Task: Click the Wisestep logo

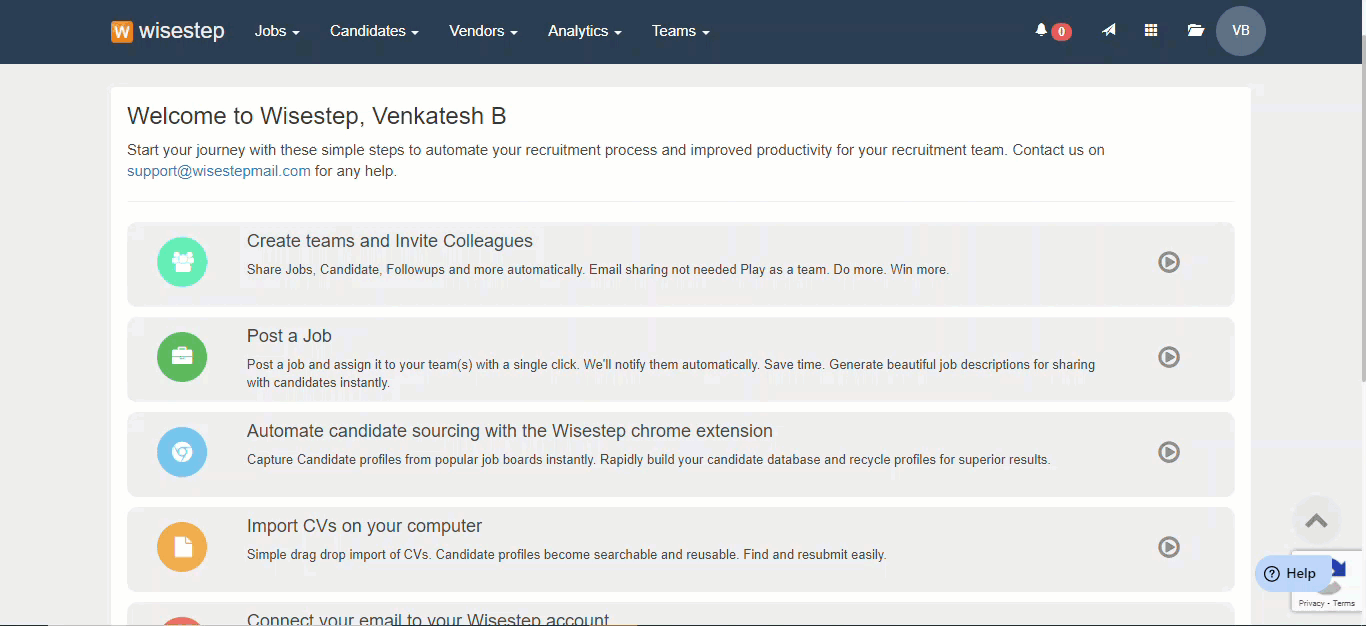Action: (167, 31)
